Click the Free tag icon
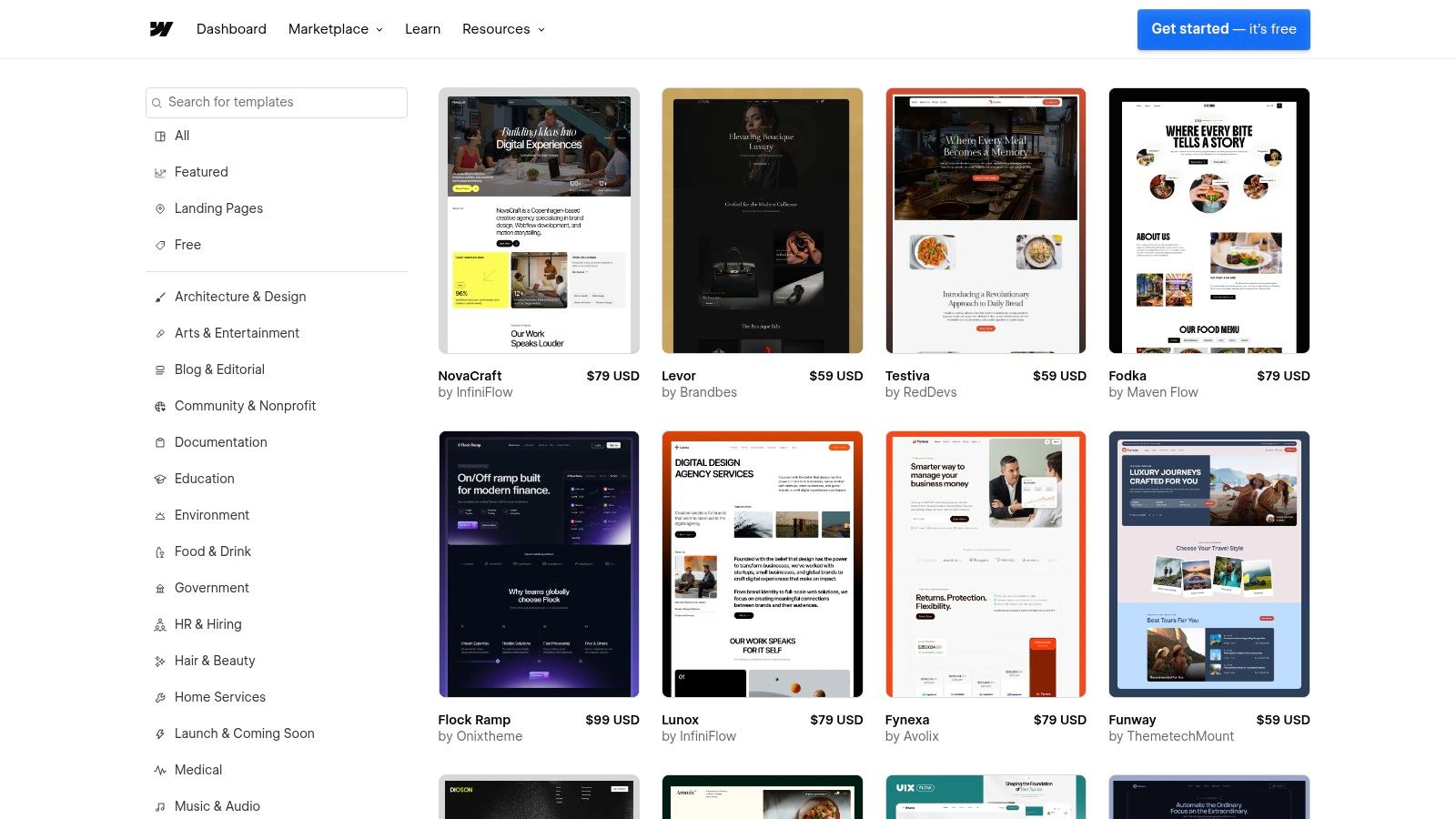The height and width of the screenshot is (819, 1456). point(160,246)
